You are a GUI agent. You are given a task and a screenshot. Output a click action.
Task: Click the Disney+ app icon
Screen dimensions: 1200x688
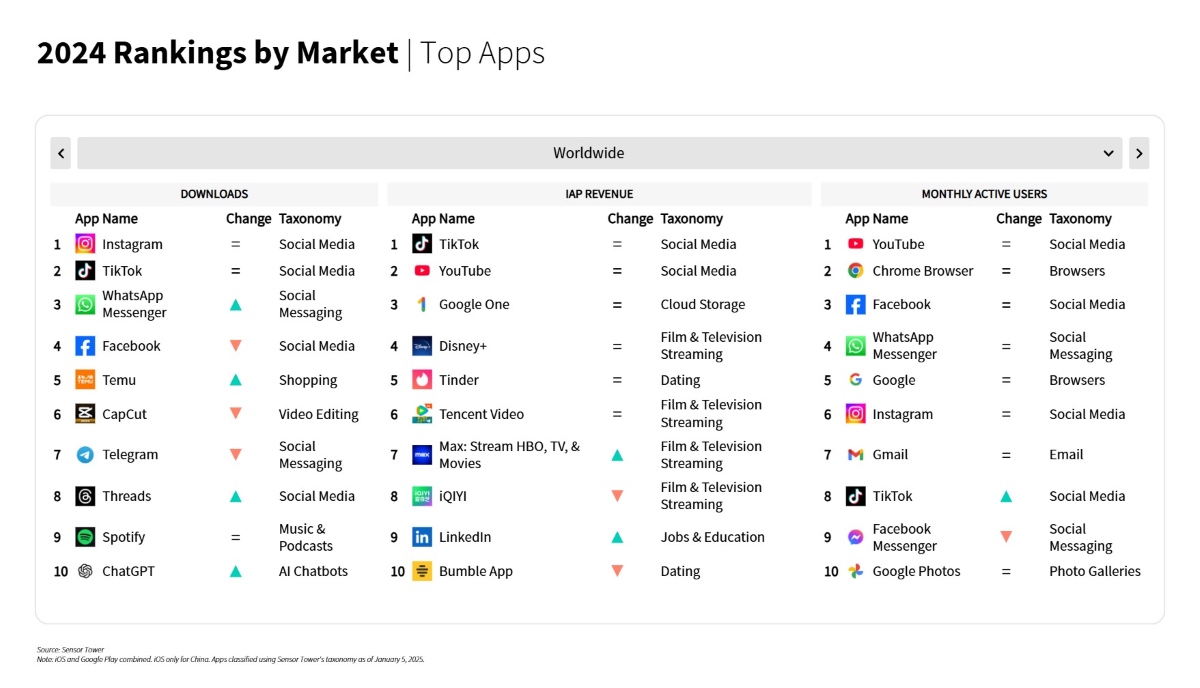pyautogui.click(x=422, y=346)
